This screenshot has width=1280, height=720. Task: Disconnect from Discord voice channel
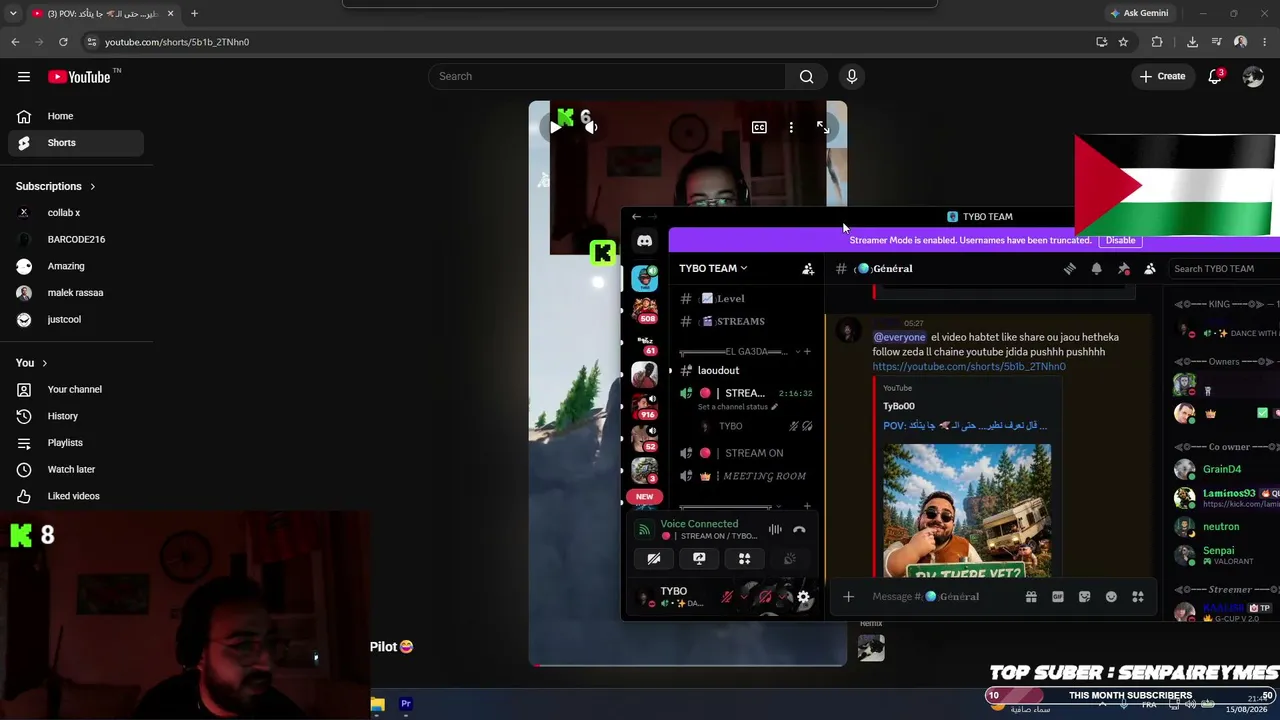pos(799,530)
